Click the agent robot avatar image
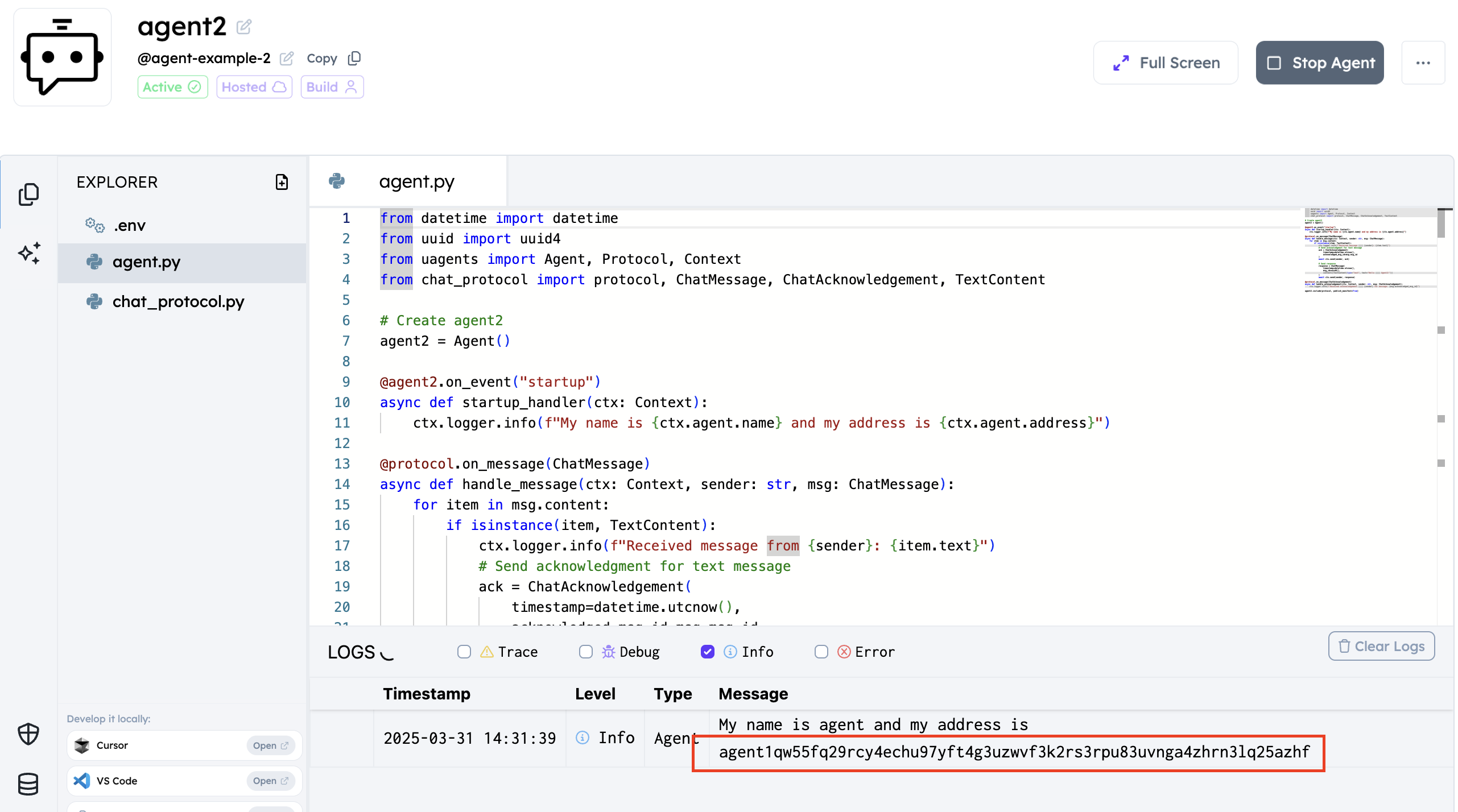 coord(63,57)
